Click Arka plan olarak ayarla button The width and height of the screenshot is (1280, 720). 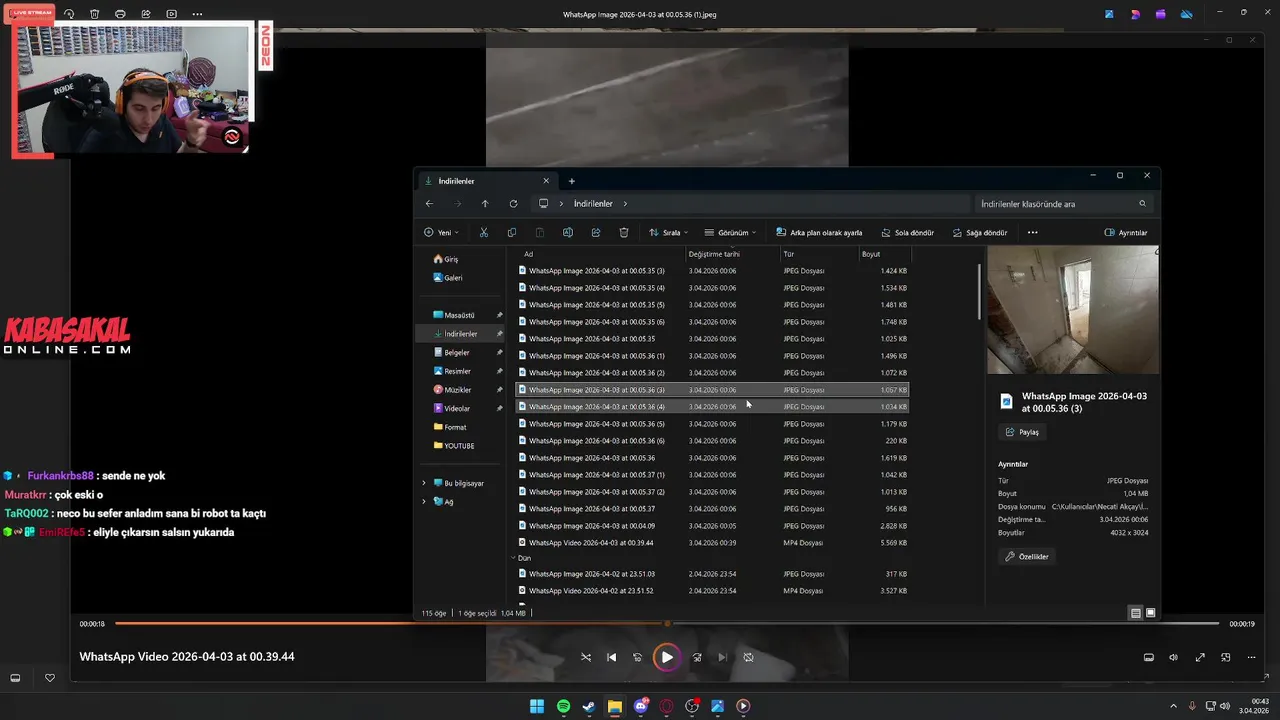[x=817, y=232]
